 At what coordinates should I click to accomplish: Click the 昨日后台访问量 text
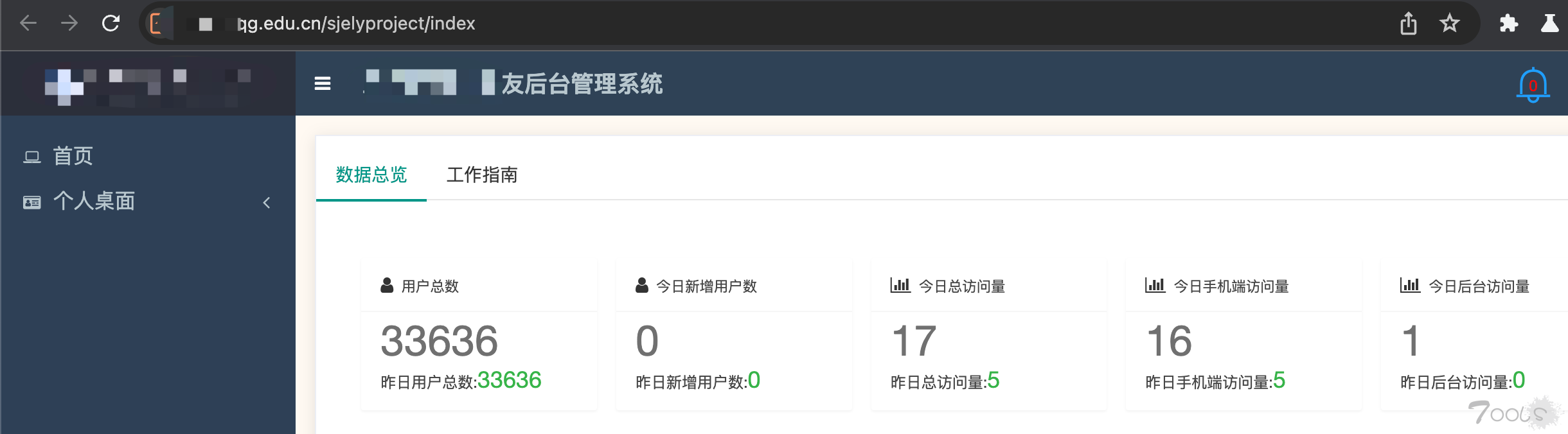[x=1457, y=383]
